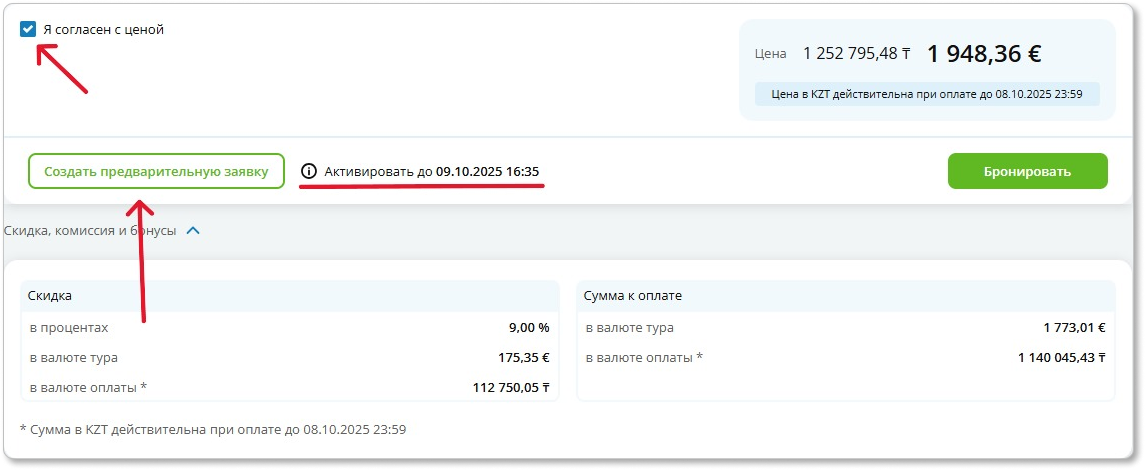Click the "Скидка" panel header
The image size is (1145, 470).
click(50, 296)
